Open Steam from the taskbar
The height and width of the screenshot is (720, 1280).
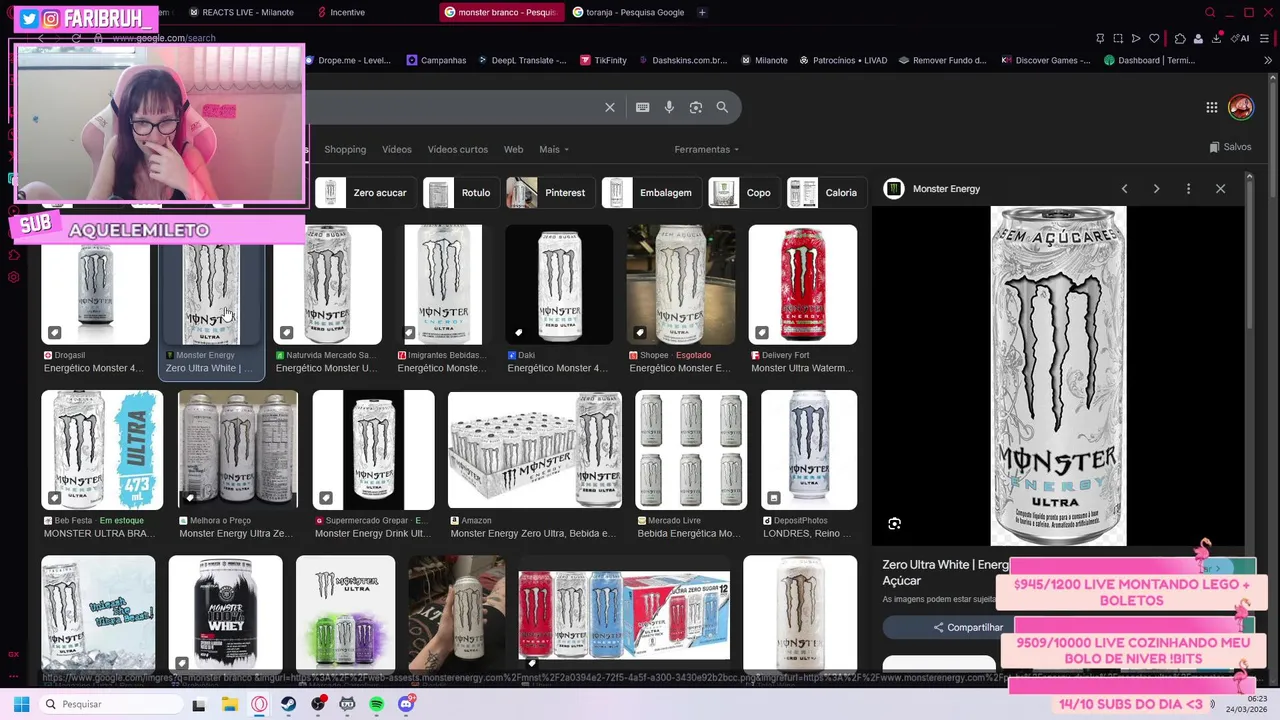point(289,704)
